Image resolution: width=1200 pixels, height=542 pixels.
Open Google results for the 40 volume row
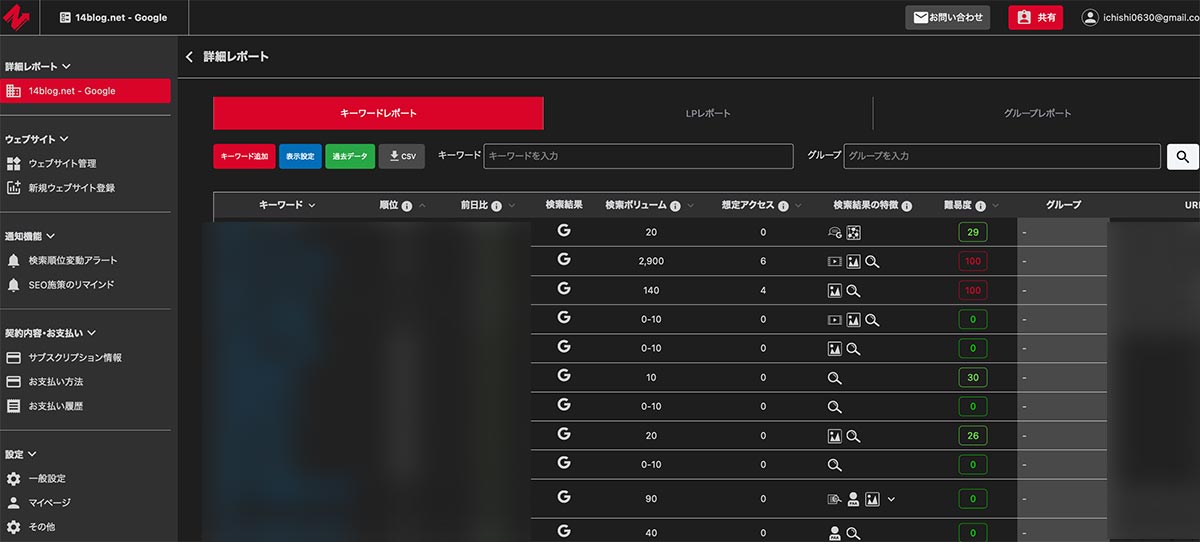[564, 531]
